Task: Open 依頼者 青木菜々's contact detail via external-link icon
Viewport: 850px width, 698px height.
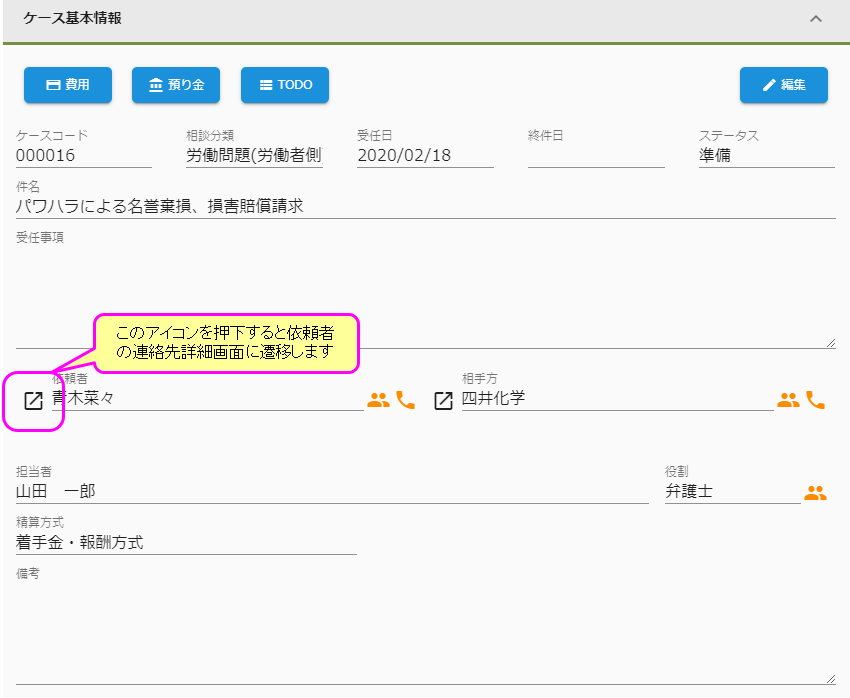Action: coord(31,402)
